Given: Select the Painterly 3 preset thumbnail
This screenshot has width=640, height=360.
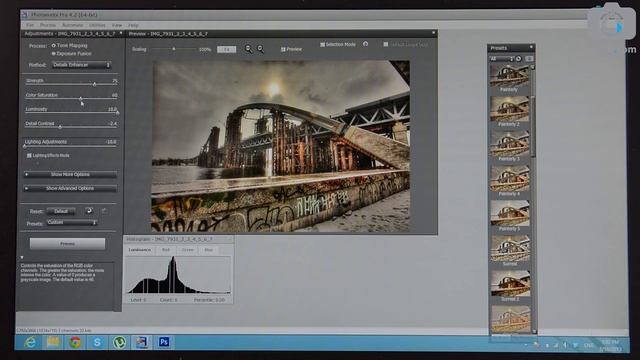Looking at the screenshot, I should coord(509,144).
